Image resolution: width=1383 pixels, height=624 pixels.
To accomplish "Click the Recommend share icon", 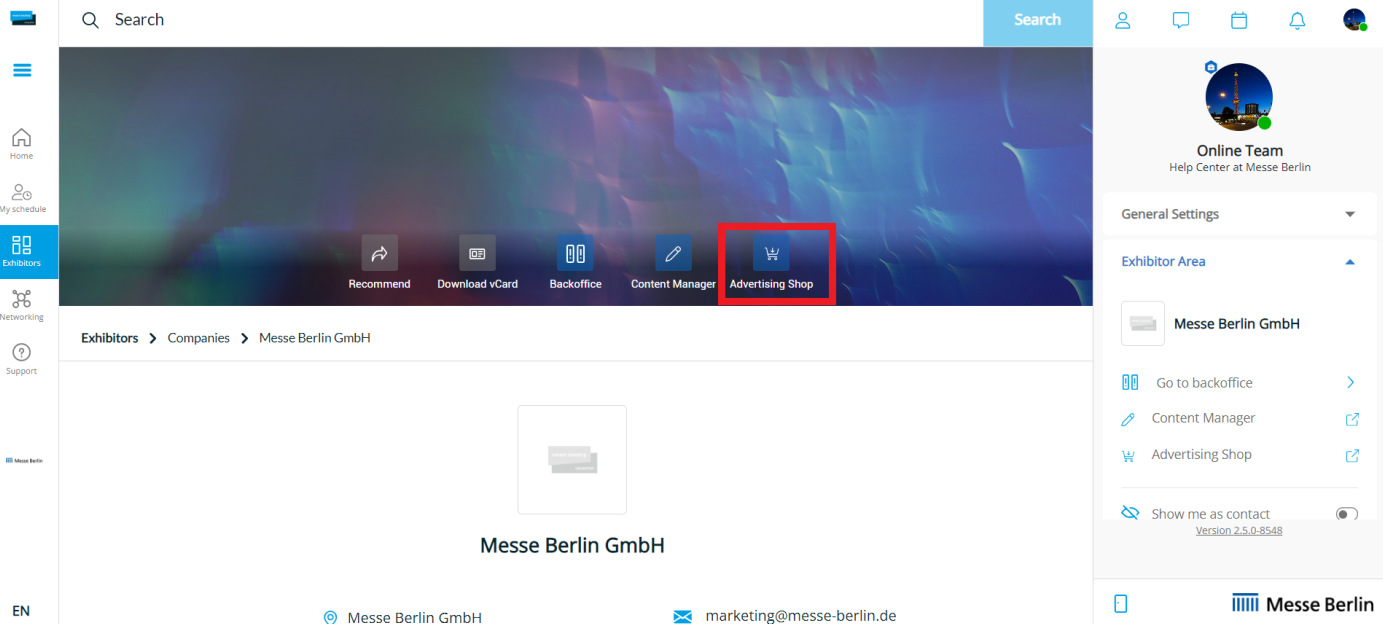I will pyautogui.click(x=380, y=253).
